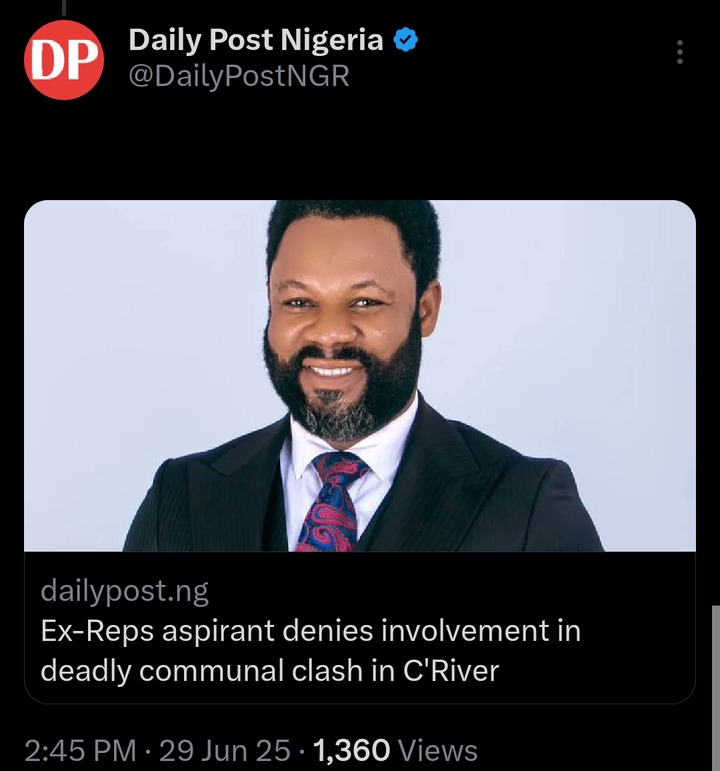Click the Daily Post Nigeria display name
Screen dimensions: 720x771
[255, 41]
